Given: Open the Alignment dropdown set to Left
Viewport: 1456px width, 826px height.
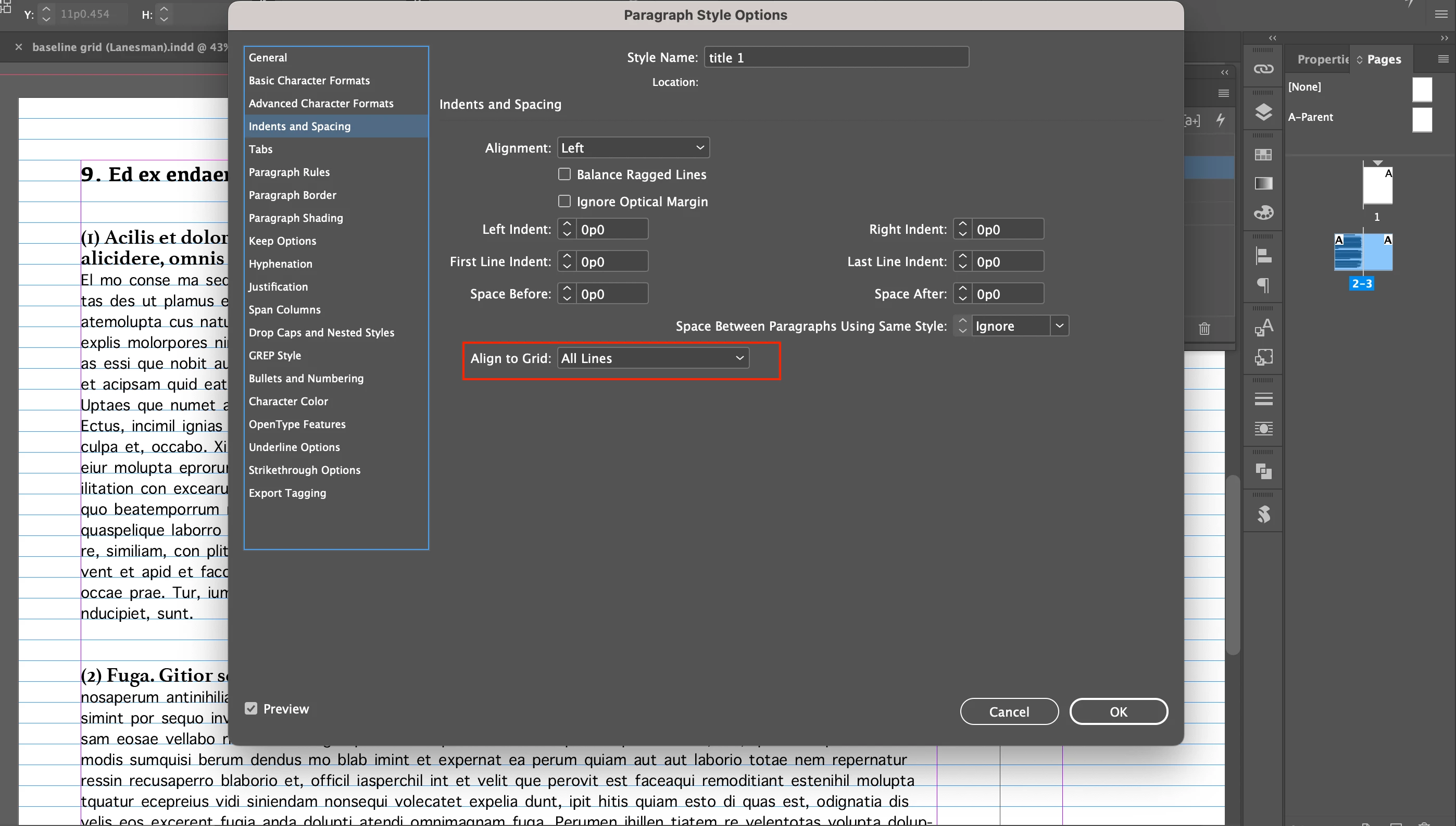Looking at the screenshot, I should click(x=633, y=147).
